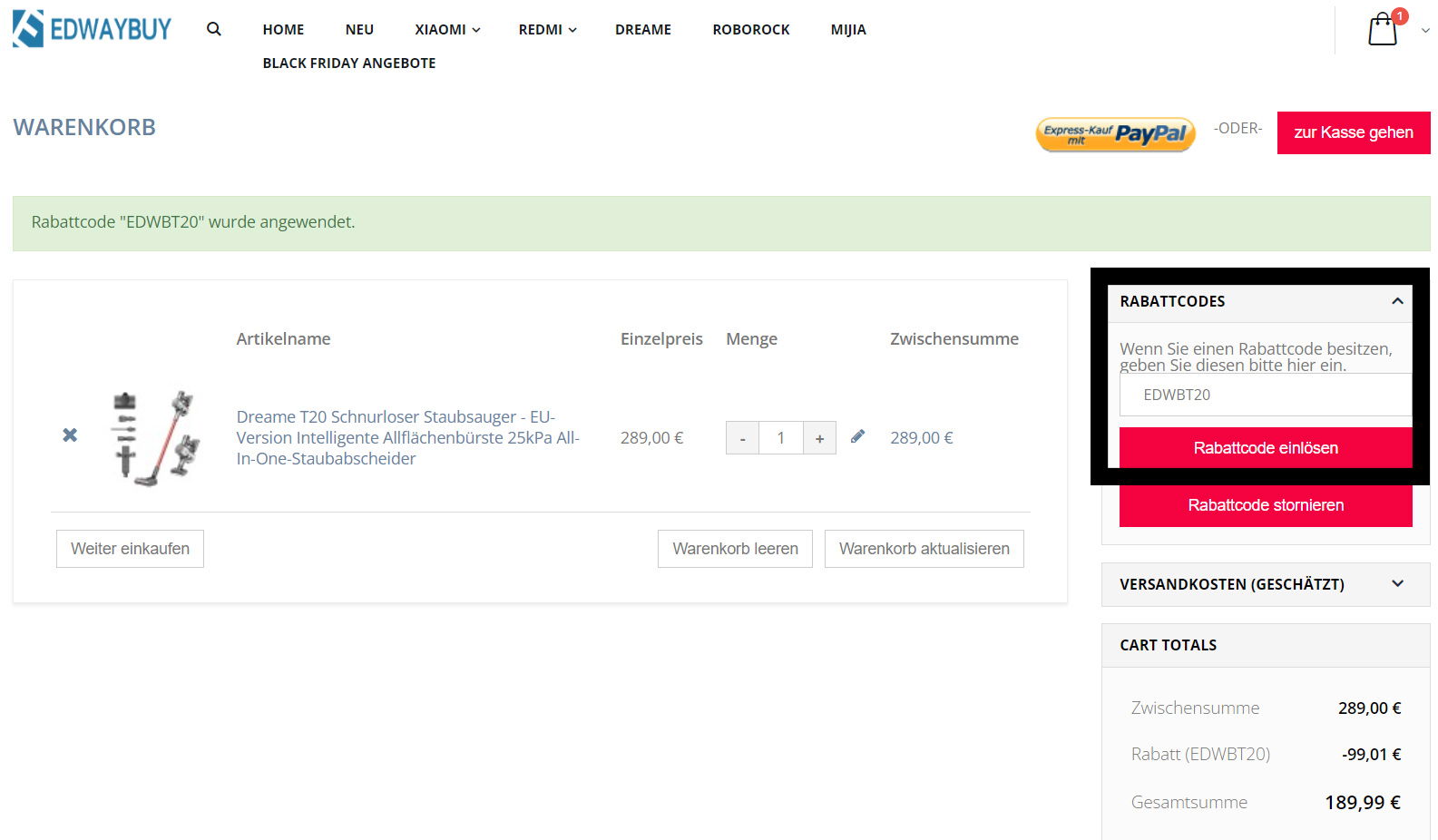This screenshot has height=840, width=1438.
Task: Click the discount code applied success message
Action: click(x=721, y=223)
